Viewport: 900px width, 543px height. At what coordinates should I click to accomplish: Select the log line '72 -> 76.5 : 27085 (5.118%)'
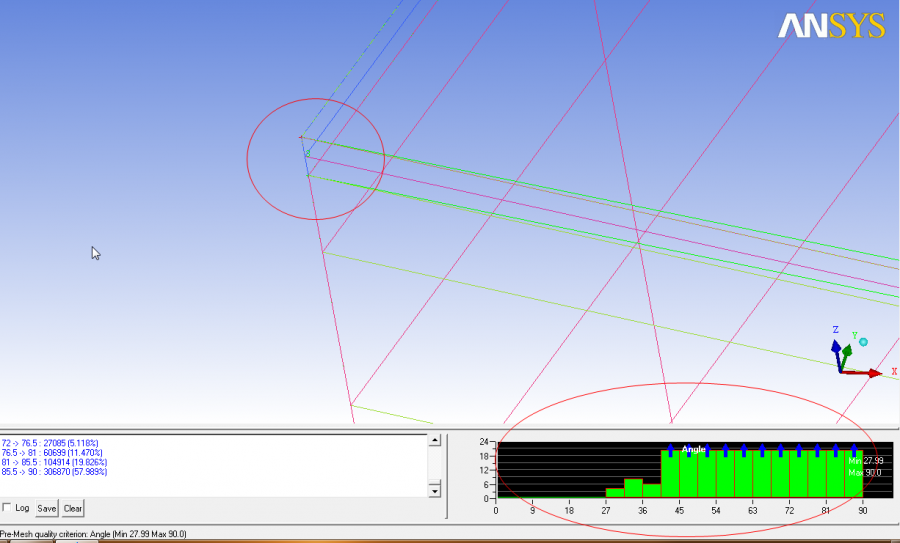50,443
